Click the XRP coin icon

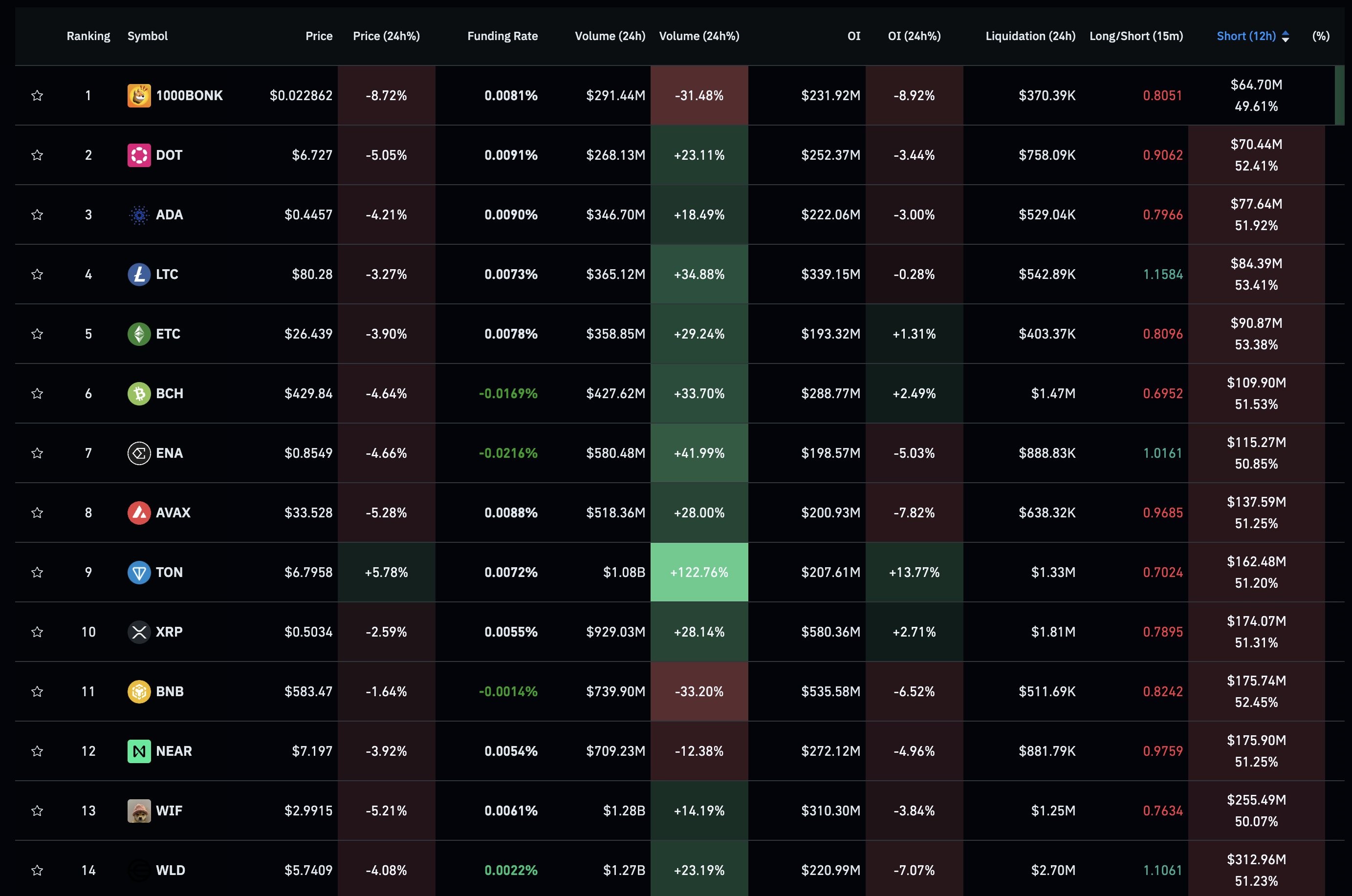[139, 632]
